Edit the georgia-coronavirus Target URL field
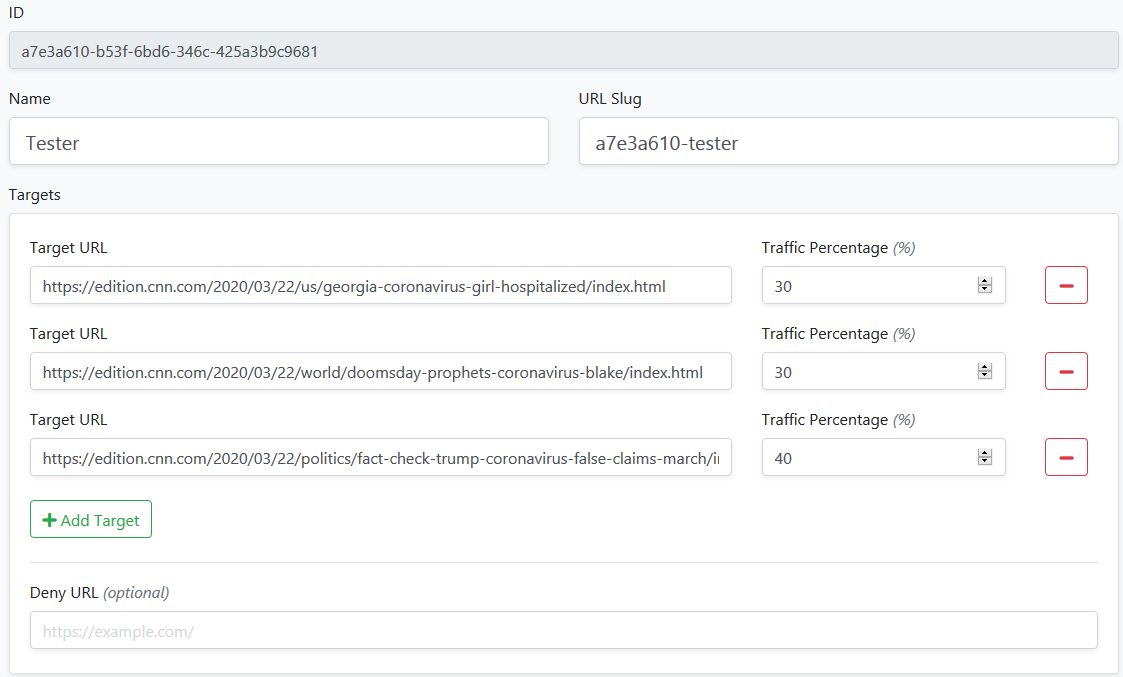 click(380, 286)
